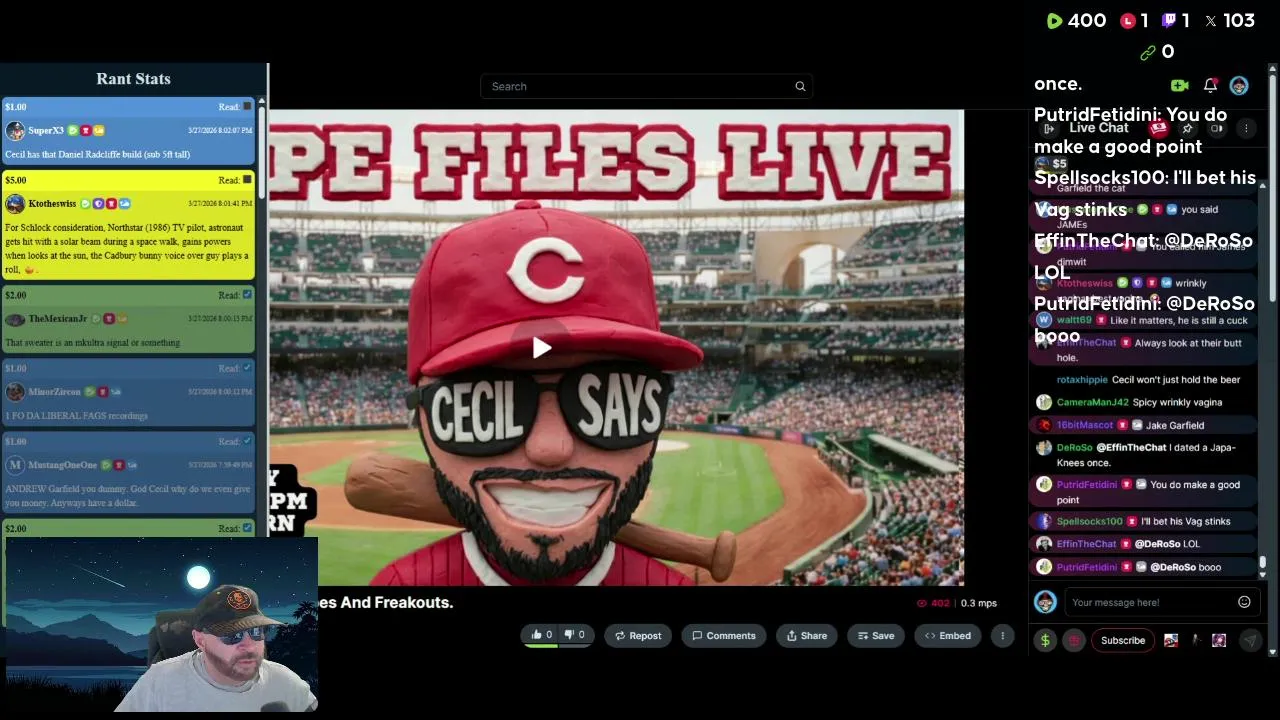Click the green link counter icon
The width and height of the screenshot is (1280, 720).
pyautogui.click(x=1147, y=52)
